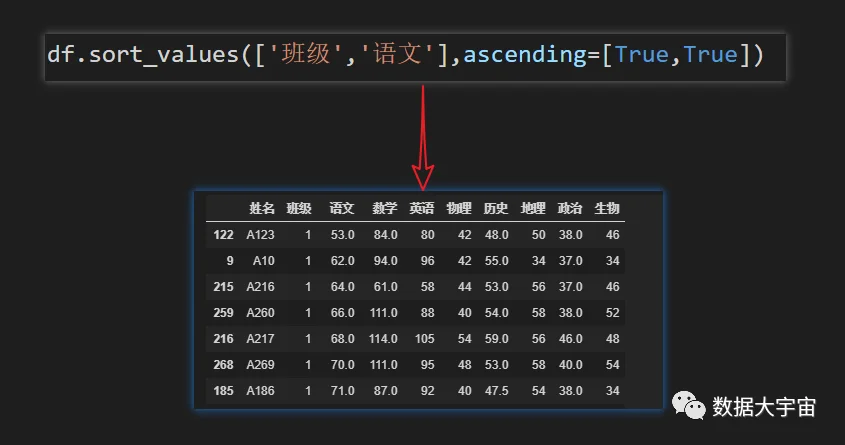845x445 pixels.
Task: Click 英语 value 92 in row A186
Action: tap(428, 391)
